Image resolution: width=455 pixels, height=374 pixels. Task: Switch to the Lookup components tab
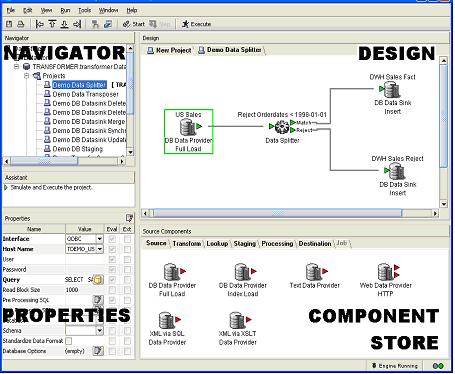click(217, 243)
